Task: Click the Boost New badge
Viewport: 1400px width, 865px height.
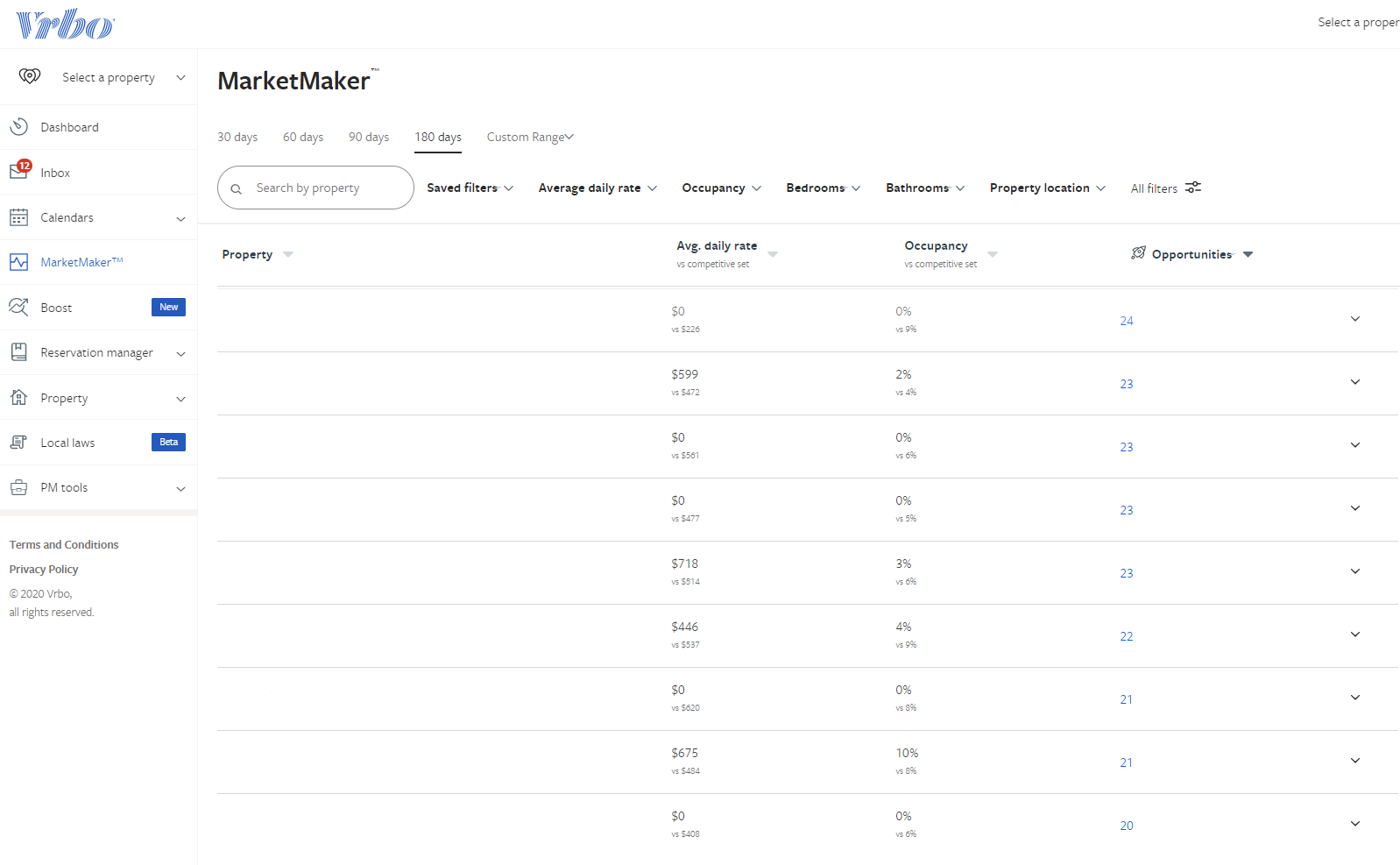Action: [x=169, y=307]
